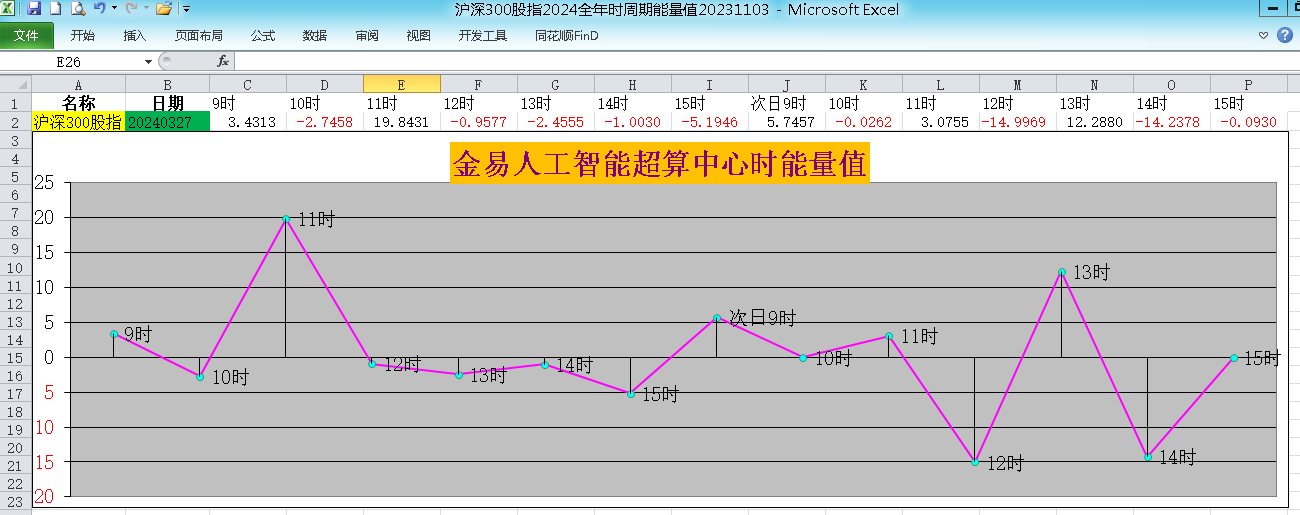Select column J header
Screen dimensions: 1300x515
tap(786, 85)
